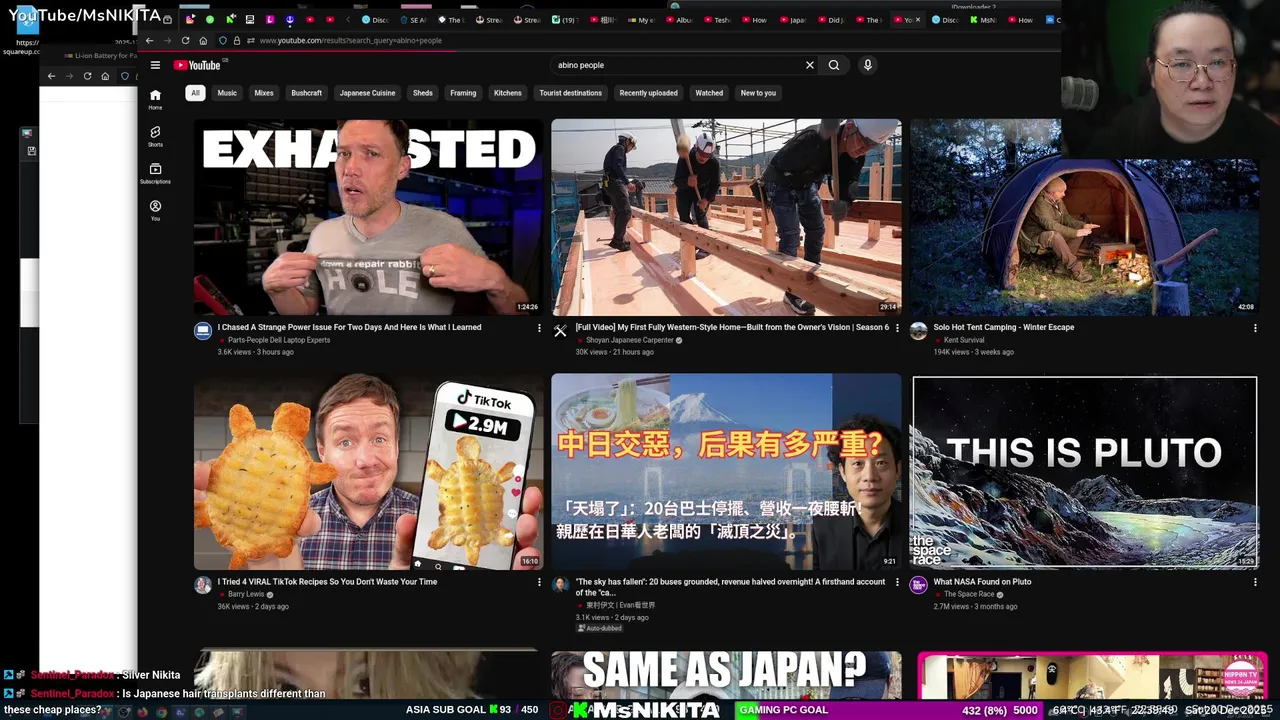Open the SAME AS JAPAN thumbnail
The height and width of the screenshot is (720, 1280).
pyautogui.click(x=726, y=674)
